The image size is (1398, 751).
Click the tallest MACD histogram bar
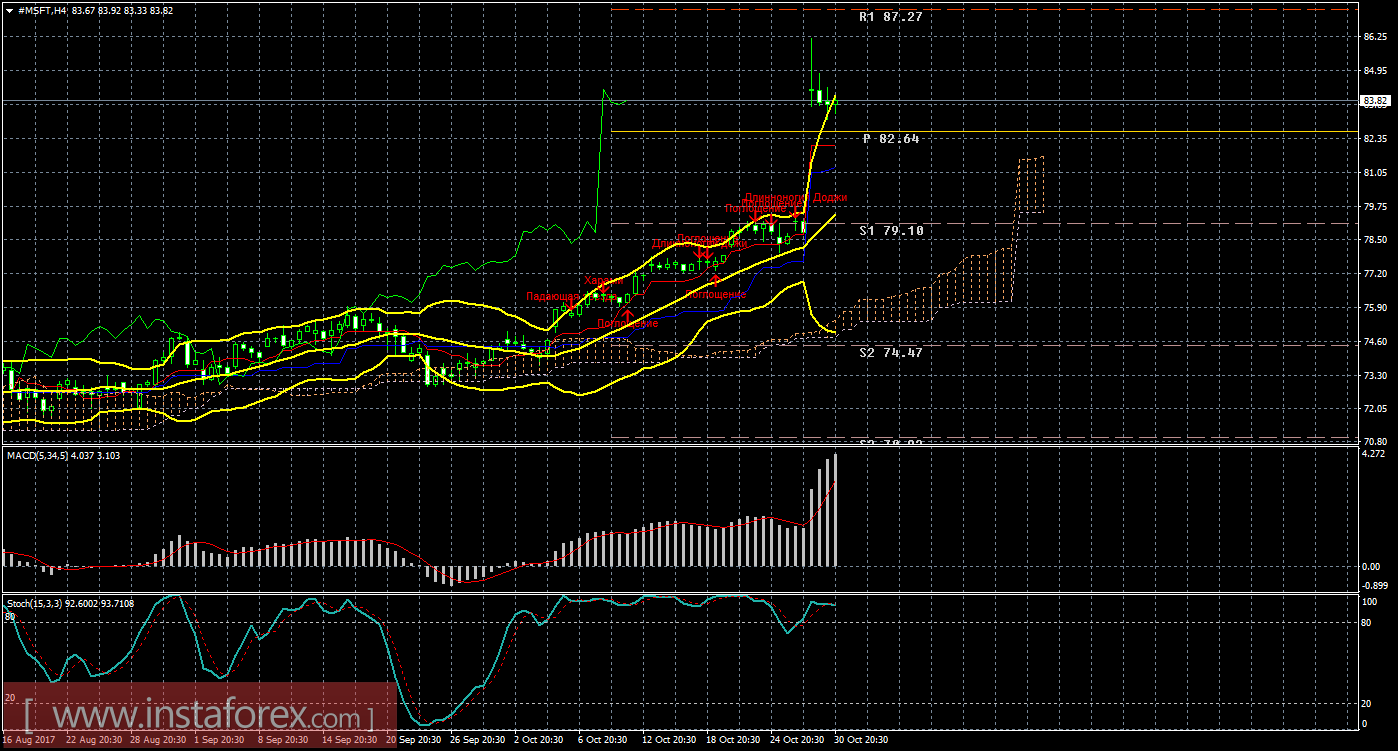[x=835, y=510]
